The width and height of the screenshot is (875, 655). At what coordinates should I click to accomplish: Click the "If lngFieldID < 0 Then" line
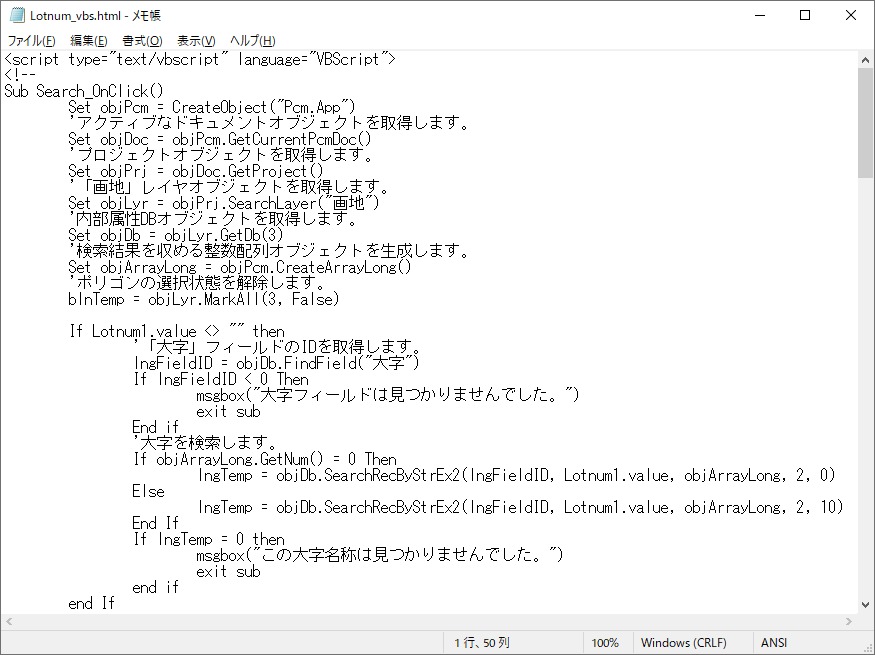tap(220, 379)
